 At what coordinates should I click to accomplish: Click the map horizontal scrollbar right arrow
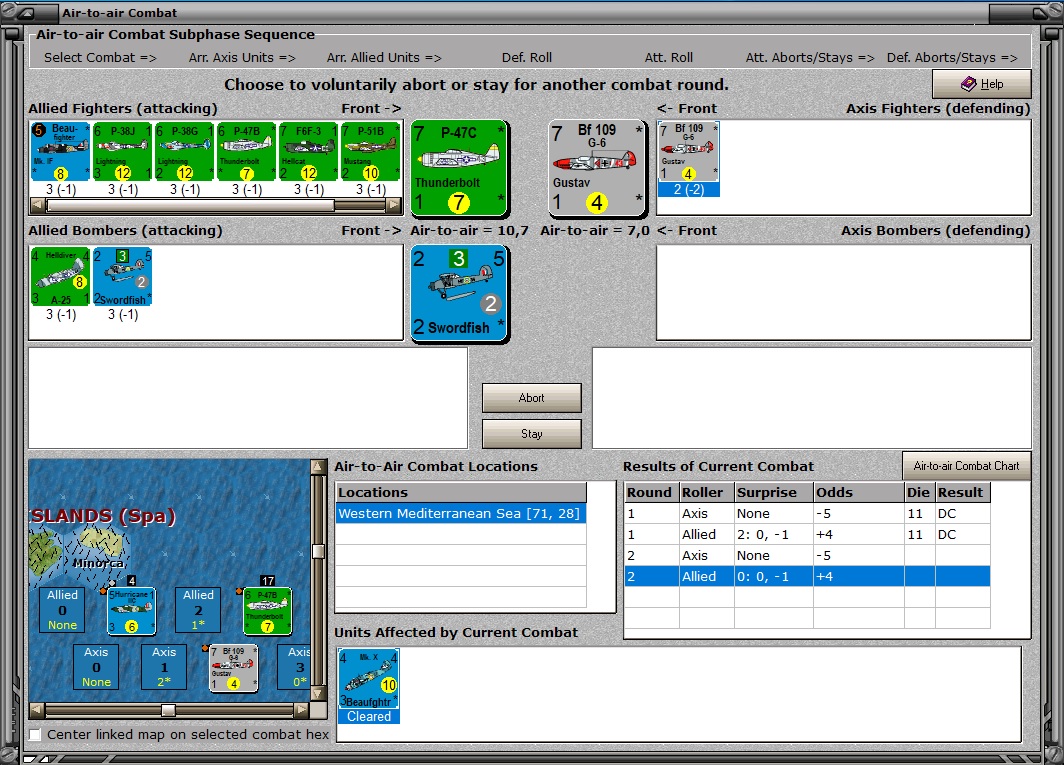coord(301,710)
